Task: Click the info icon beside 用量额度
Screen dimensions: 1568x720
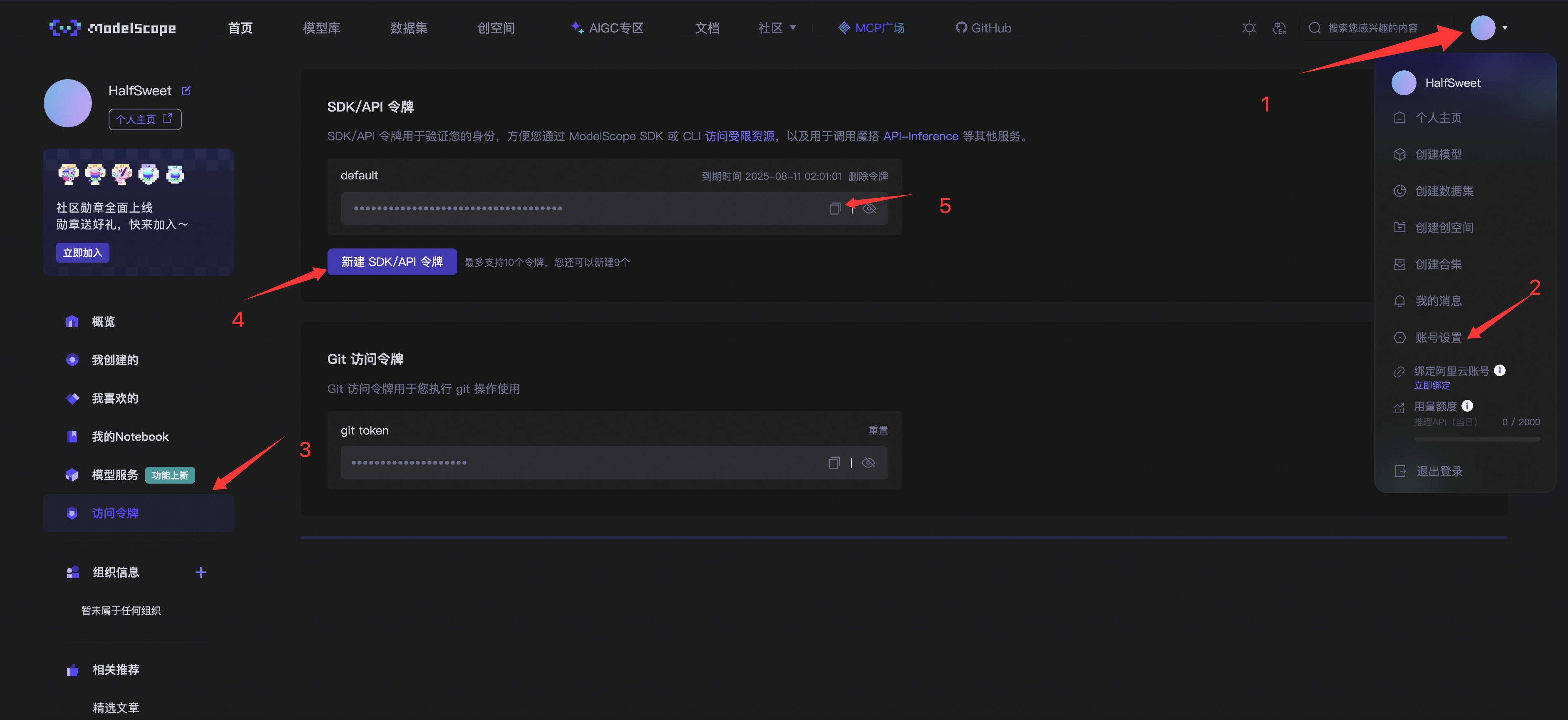Action: (x=1467, y=405)
